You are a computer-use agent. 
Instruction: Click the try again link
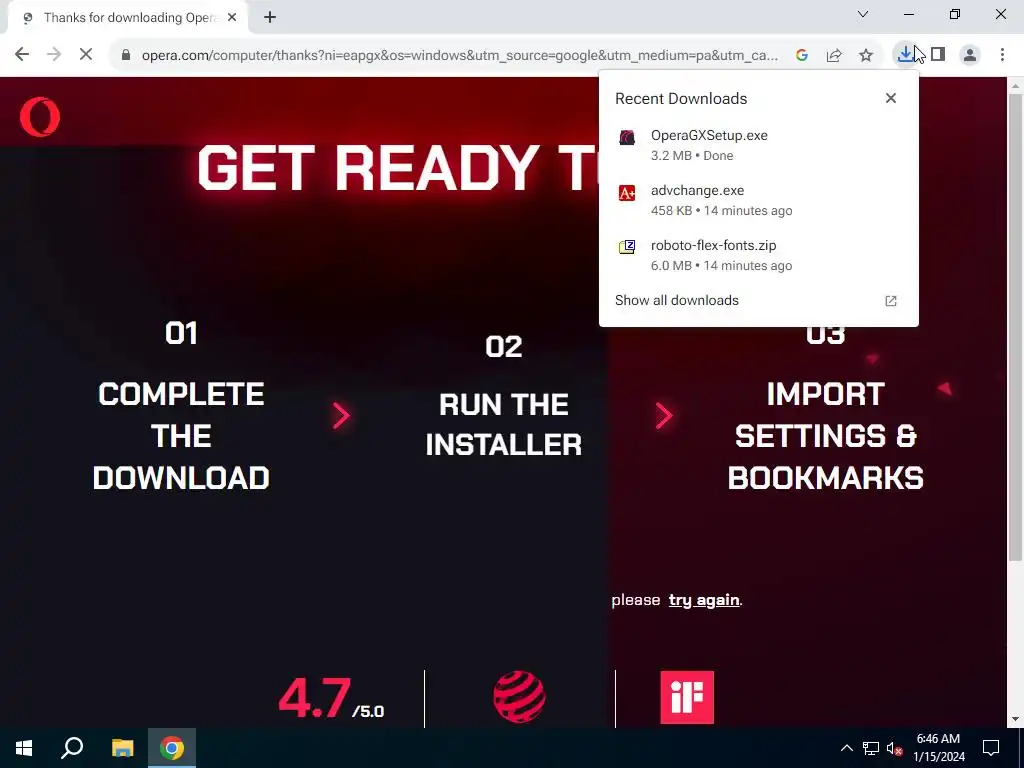click(704, 600)
